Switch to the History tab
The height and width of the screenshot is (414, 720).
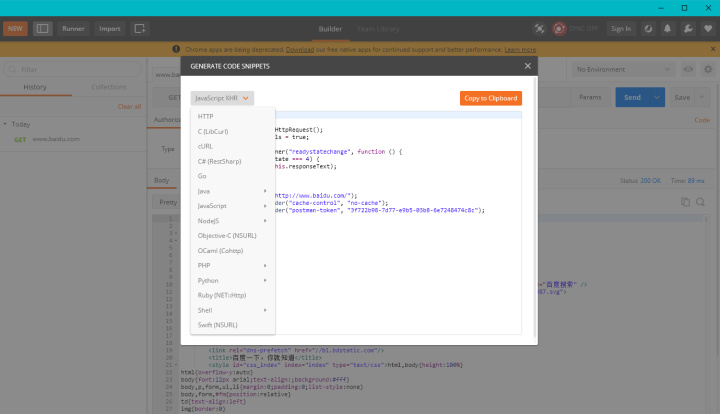point(35,87)
